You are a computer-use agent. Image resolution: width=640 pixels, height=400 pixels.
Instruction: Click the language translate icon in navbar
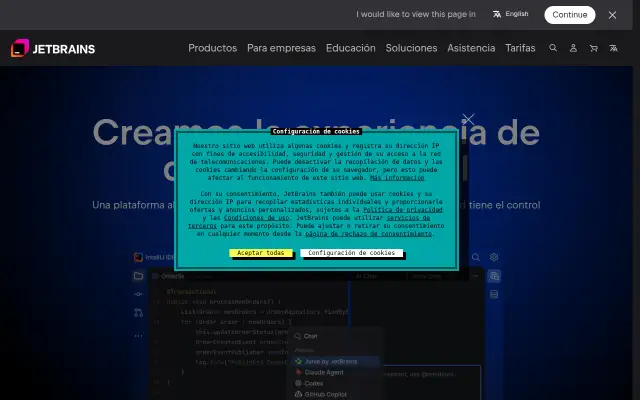[x=613, y=48]
